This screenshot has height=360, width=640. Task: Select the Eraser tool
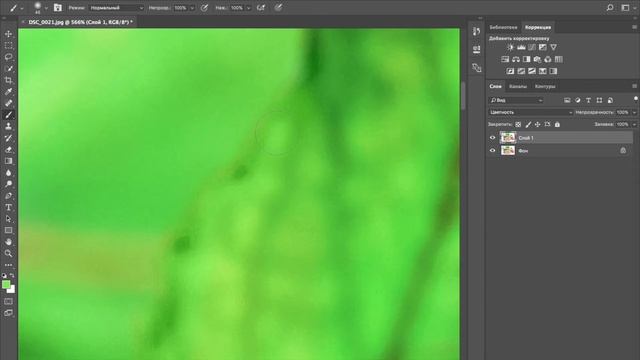click(x=8, y=150)
